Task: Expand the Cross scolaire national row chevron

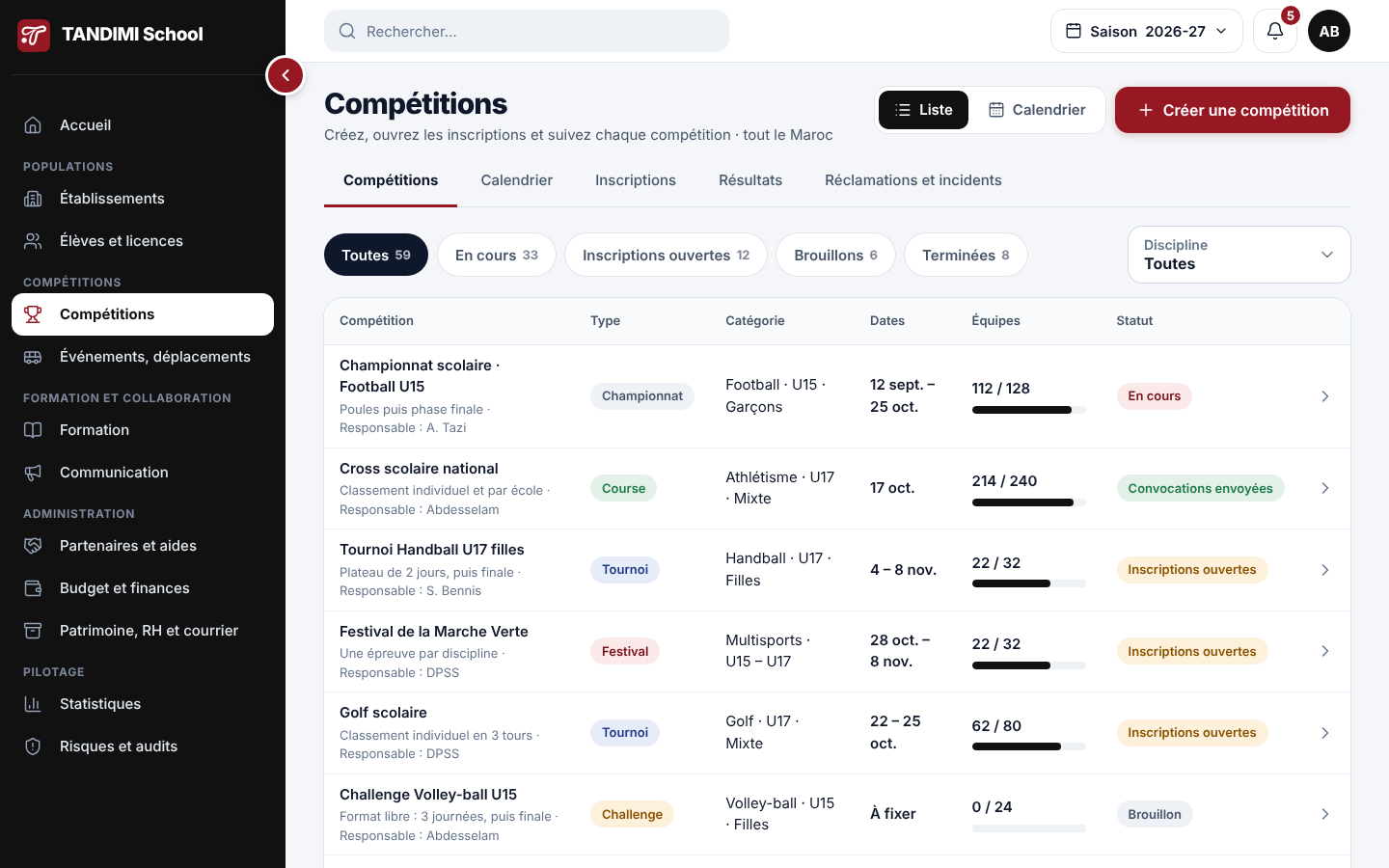Action: click(1325, 488)
